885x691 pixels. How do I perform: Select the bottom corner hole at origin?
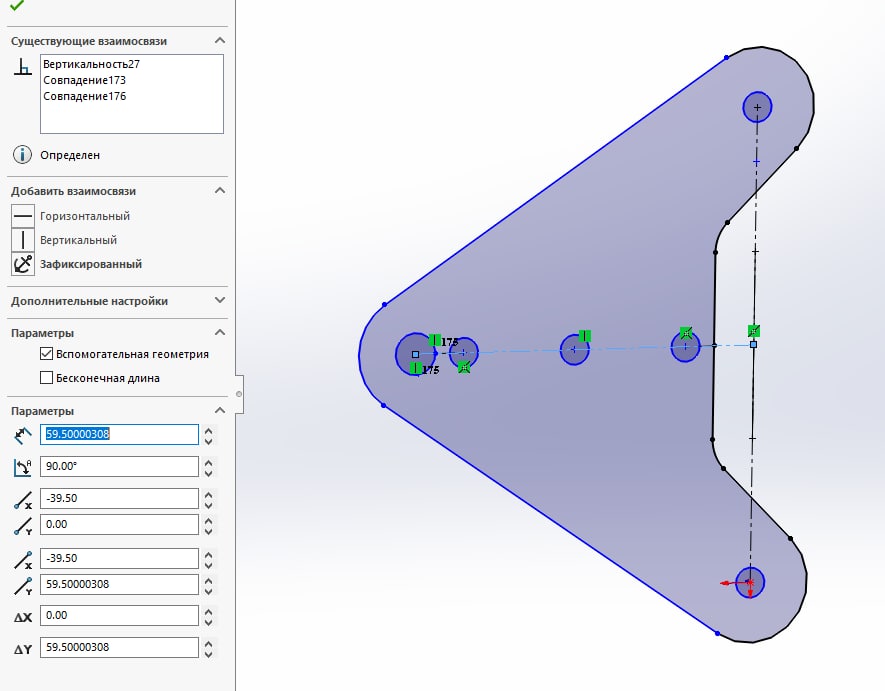pos(750,582)
